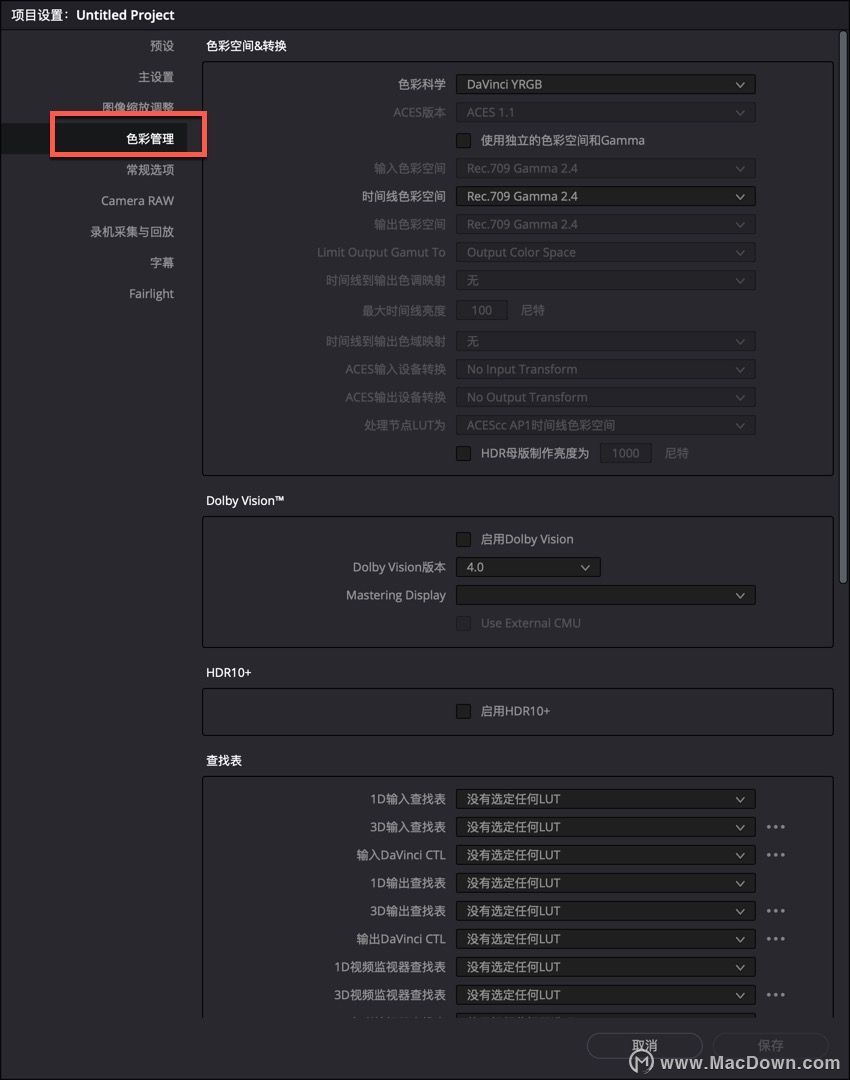The height and width of the screenshot is (1080, 850).
Task: Open the 时间线色彩空间 dropdown
Action: (x=605, y=197)
